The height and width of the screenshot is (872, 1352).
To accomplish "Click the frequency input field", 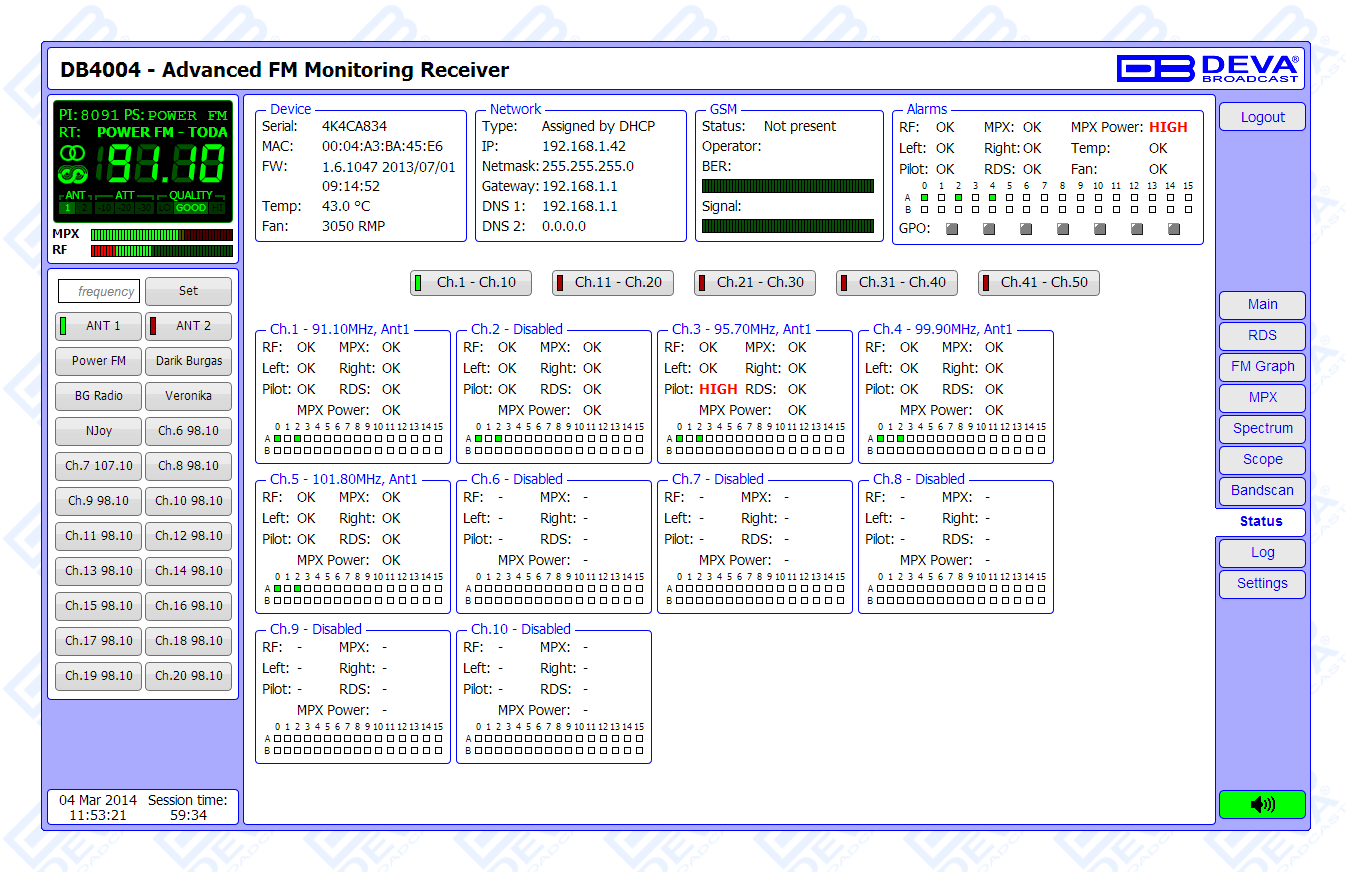I will pyautogui.click(x=98, y=292).
